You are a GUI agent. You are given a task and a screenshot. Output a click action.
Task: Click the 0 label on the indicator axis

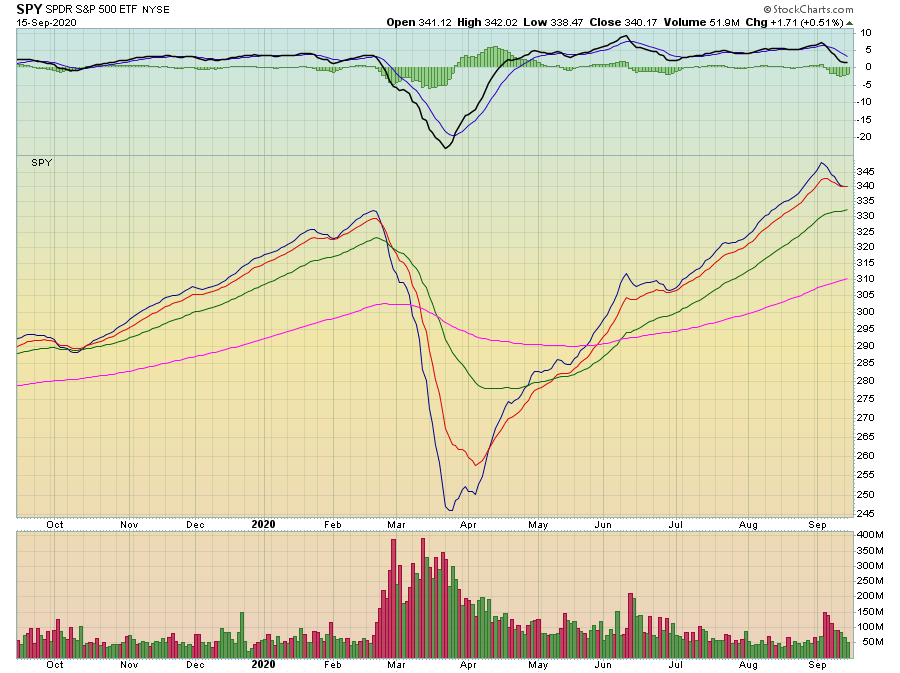[868, 67]
